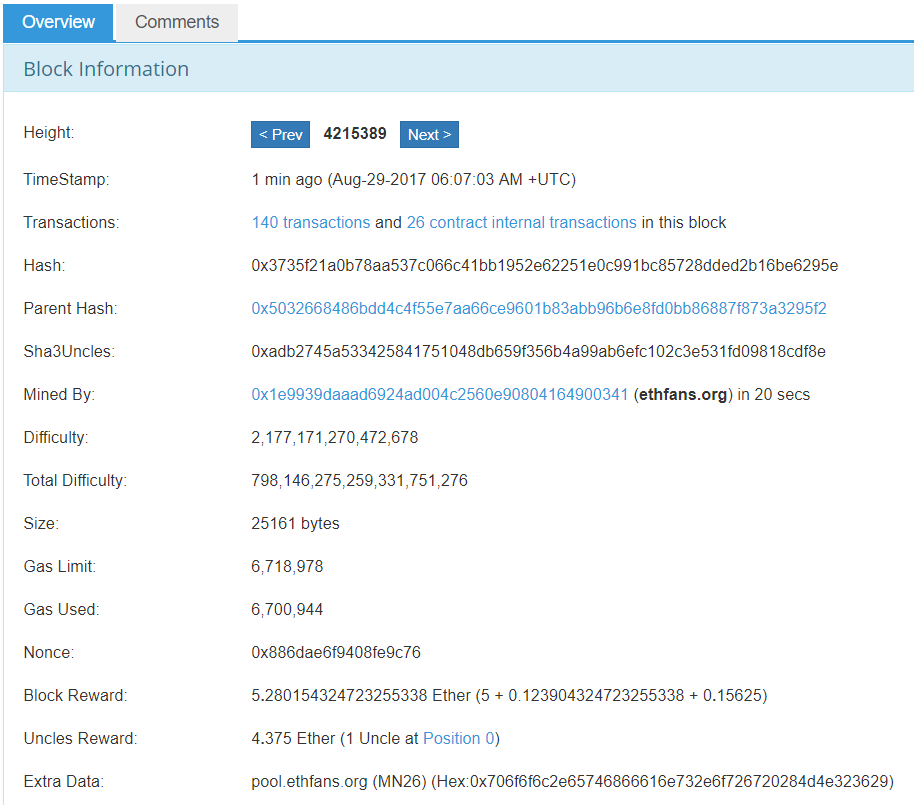Open the 140 transactions link
The width and height of the screenshot is (914, 805).
coord(311,223)
